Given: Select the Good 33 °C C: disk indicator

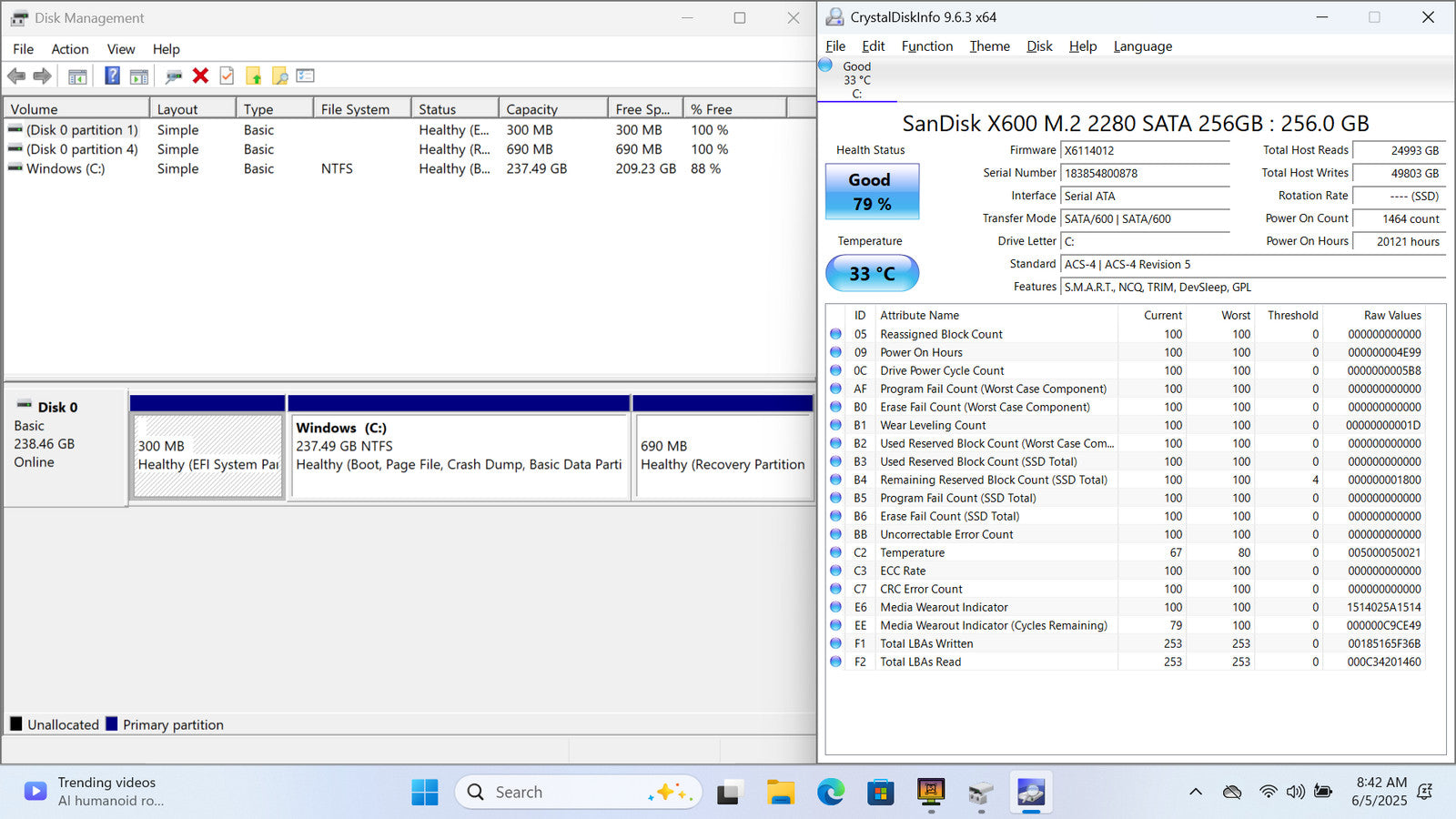Looking at the screenshot, I should click(856, 79).
